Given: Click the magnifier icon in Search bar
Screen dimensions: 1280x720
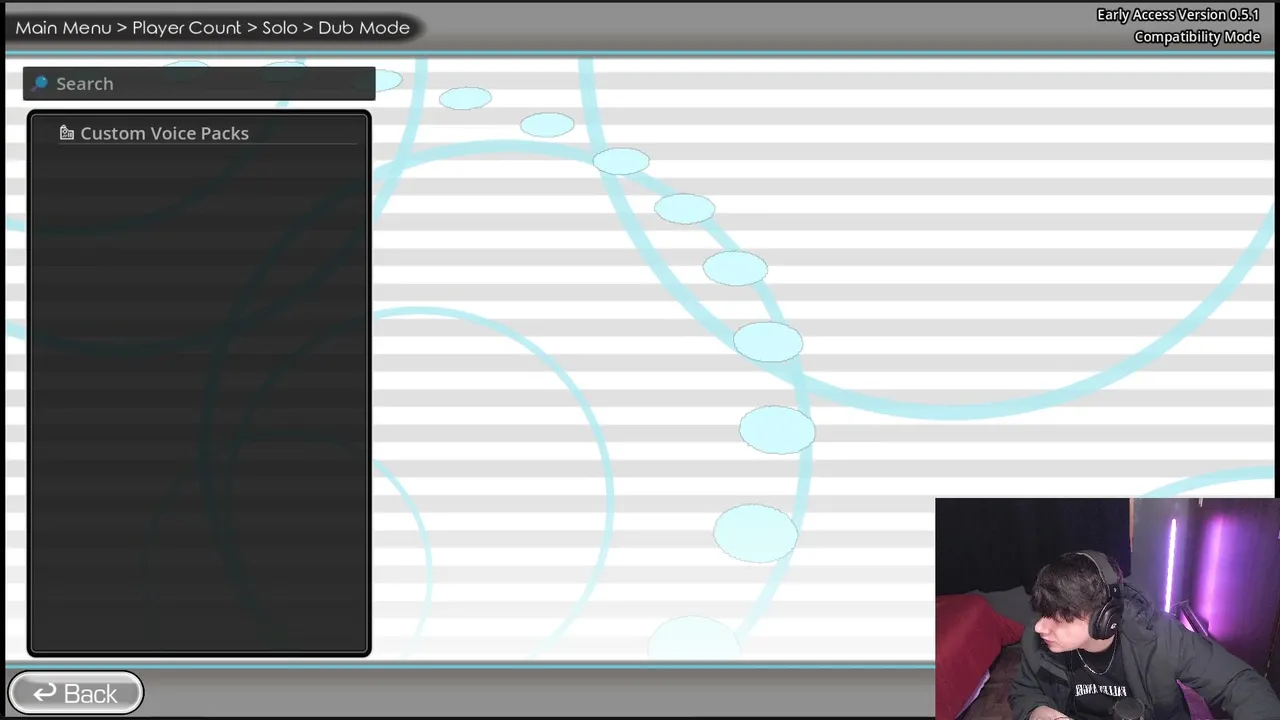Looking at the screenshot, I should click(40, 83).
